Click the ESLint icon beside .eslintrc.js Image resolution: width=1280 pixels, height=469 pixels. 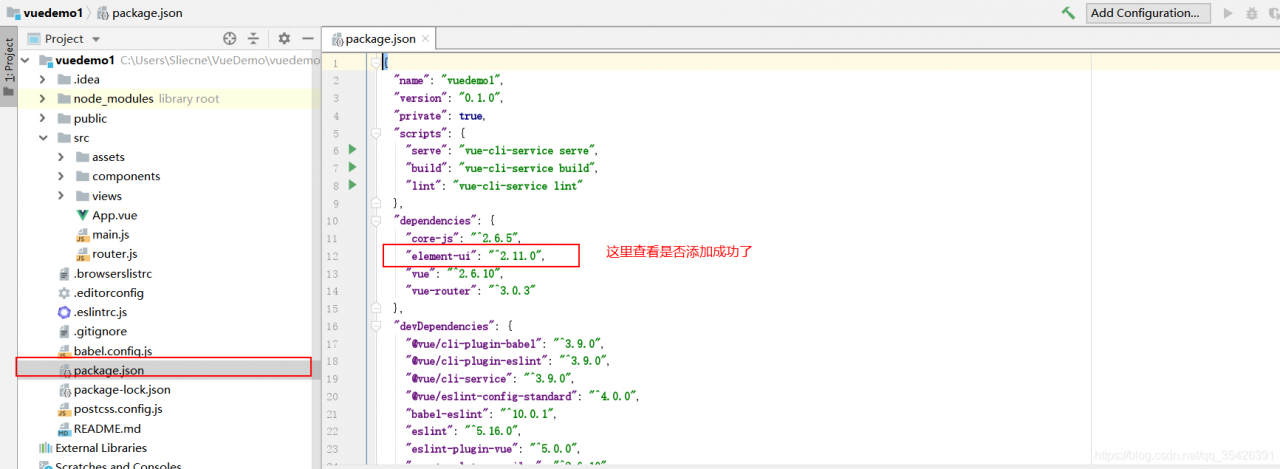click(x=64, y=312)
